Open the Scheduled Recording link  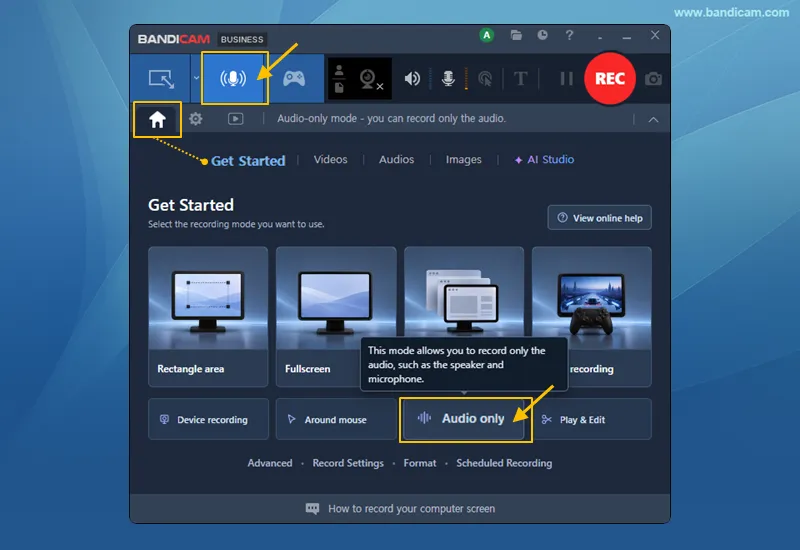click(504, 463)
